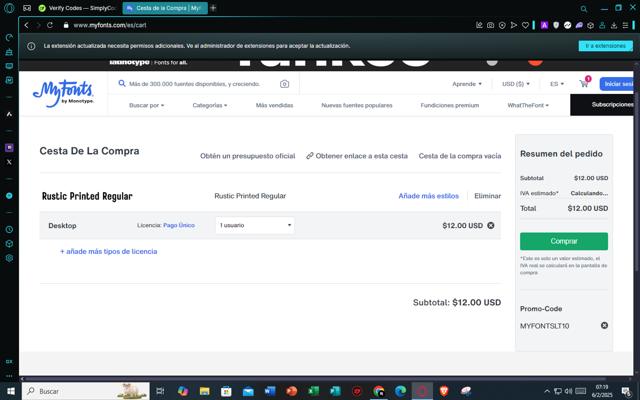This screenshot has width=640, height=400.
Task: Expand the Aprende dropdown
Action: (x=467, y=84)
